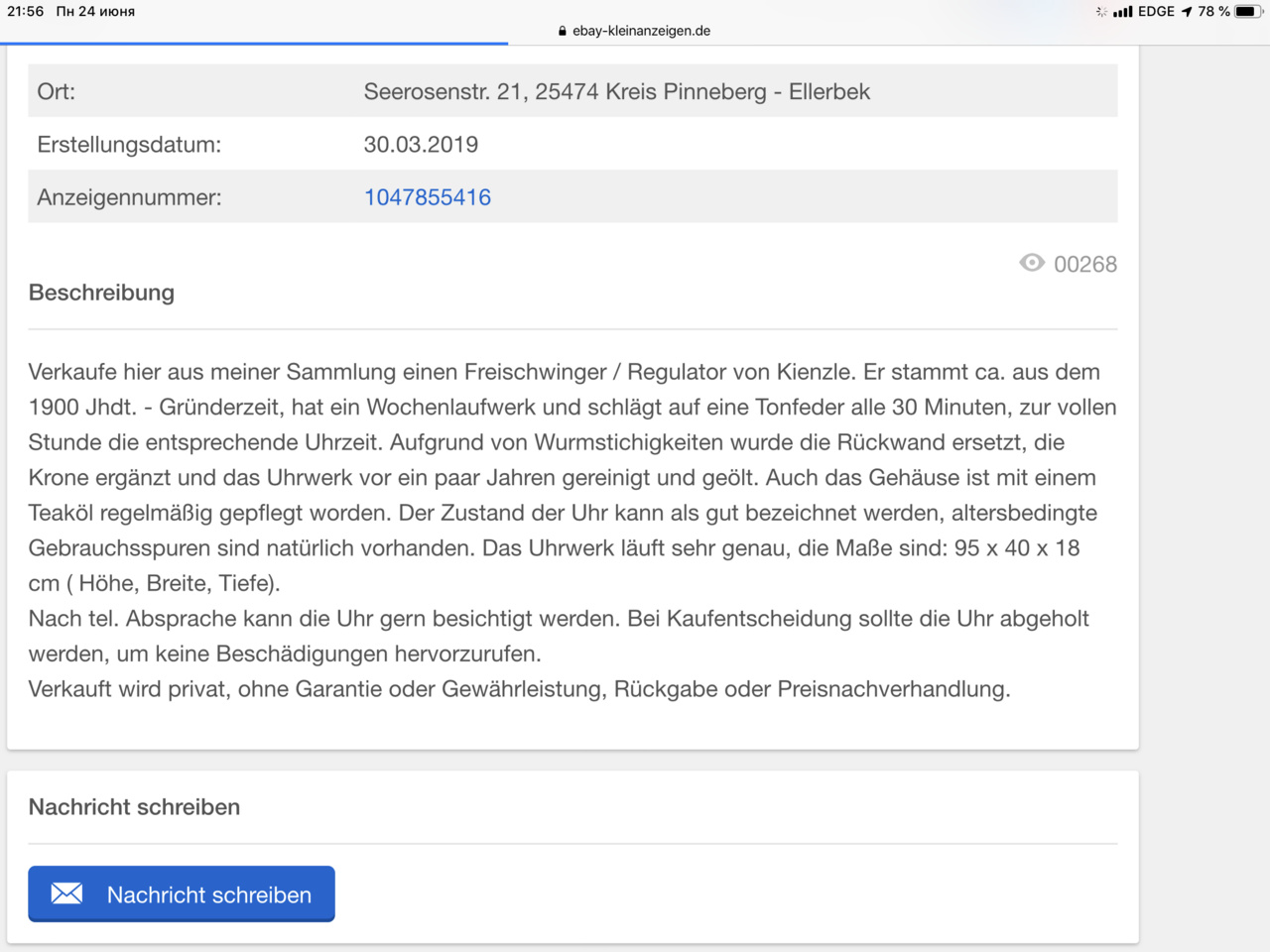Click the eye icon for view count
The height and width of the screenshot is (952, 1270).
[1032, 263]
